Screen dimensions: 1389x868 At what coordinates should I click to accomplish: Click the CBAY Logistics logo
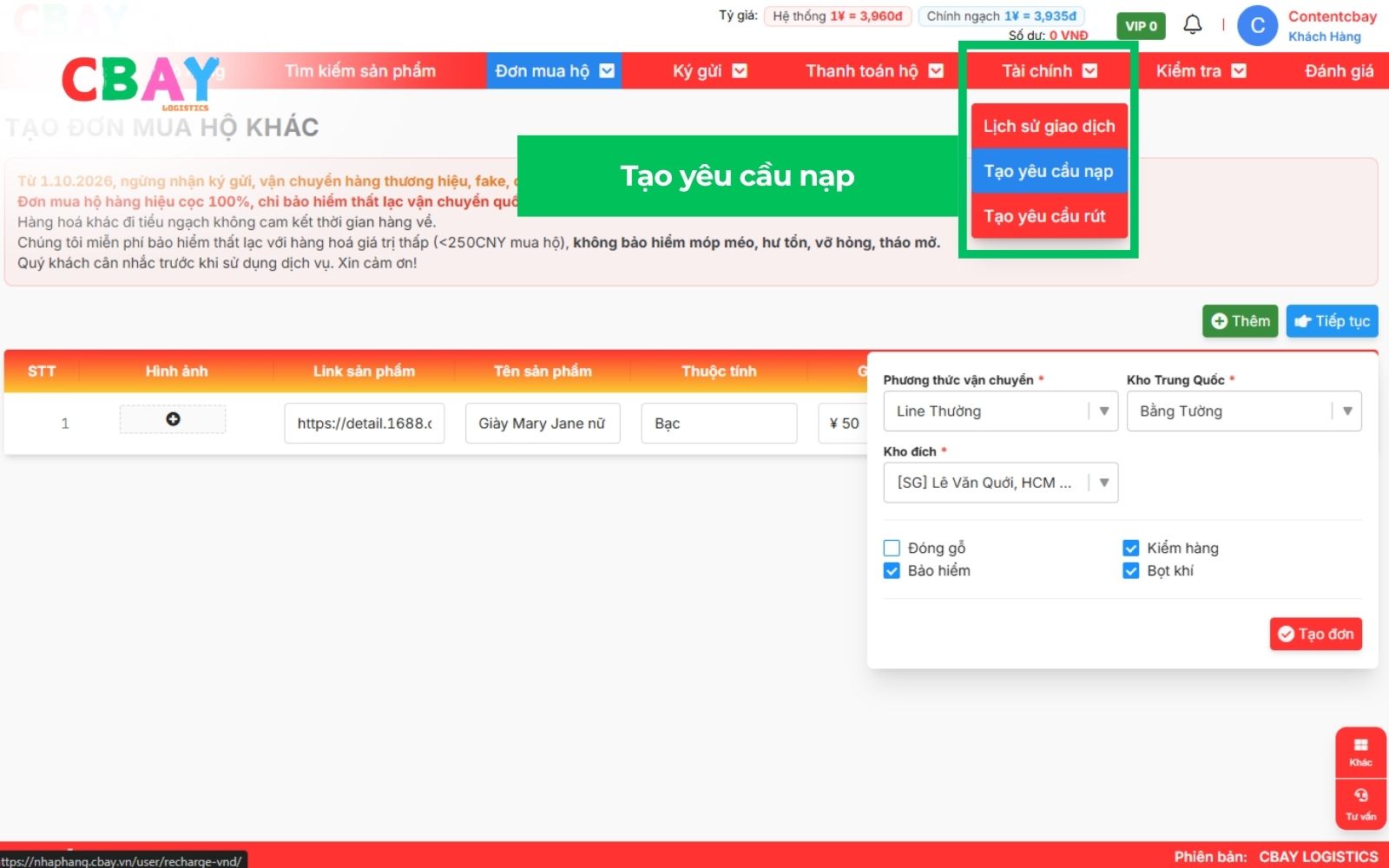coord(141,82)
